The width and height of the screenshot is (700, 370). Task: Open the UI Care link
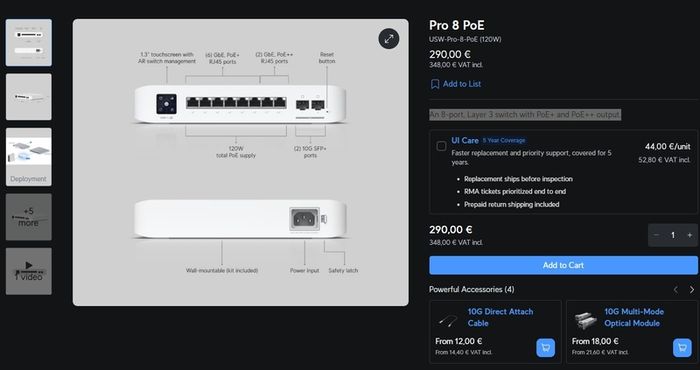pos(465,140)
